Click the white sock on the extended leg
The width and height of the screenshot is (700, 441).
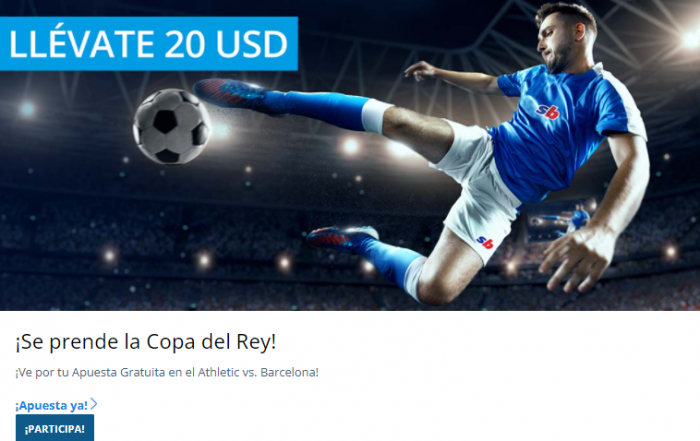[375, 116]
